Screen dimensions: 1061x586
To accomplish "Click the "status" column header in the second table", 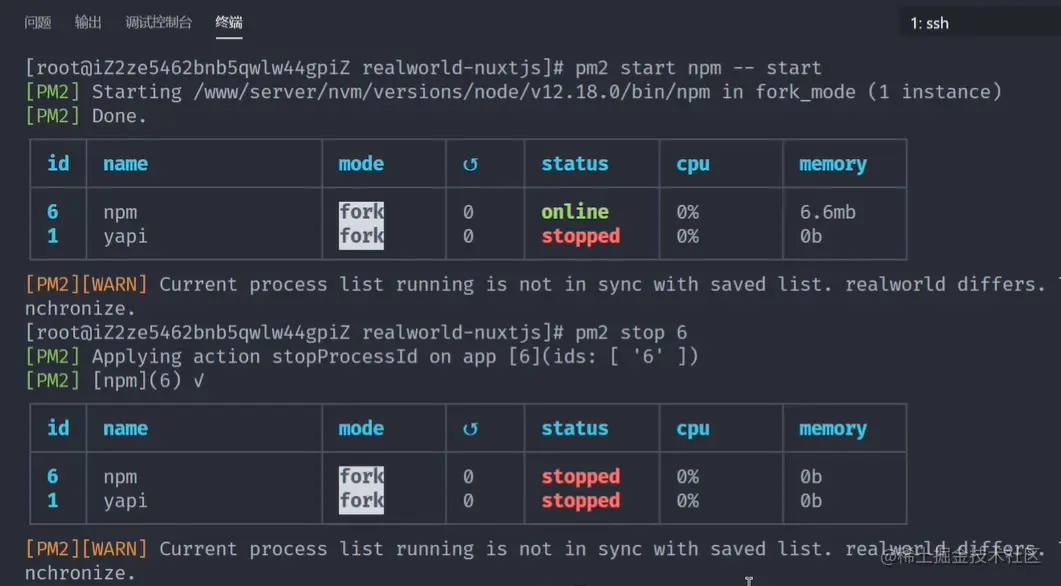I will tap(574, 429).
